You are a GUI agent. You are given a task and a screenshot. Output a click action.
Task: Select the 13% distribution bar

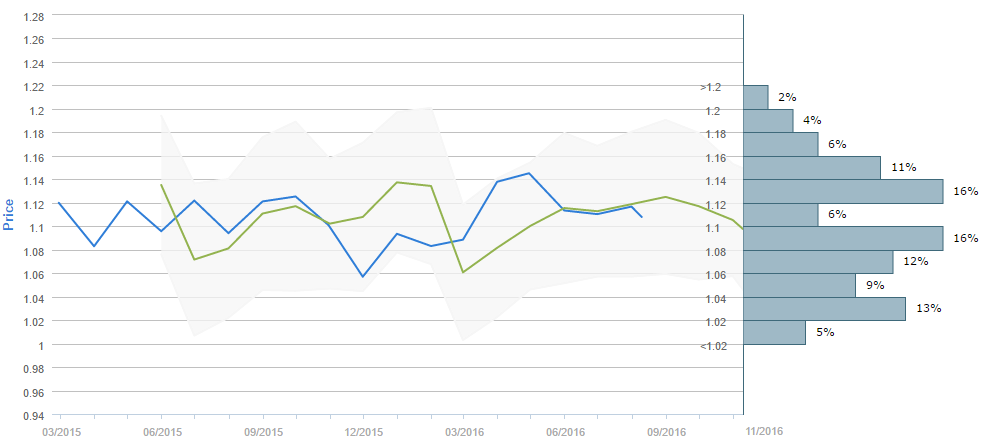coord(825,309)
